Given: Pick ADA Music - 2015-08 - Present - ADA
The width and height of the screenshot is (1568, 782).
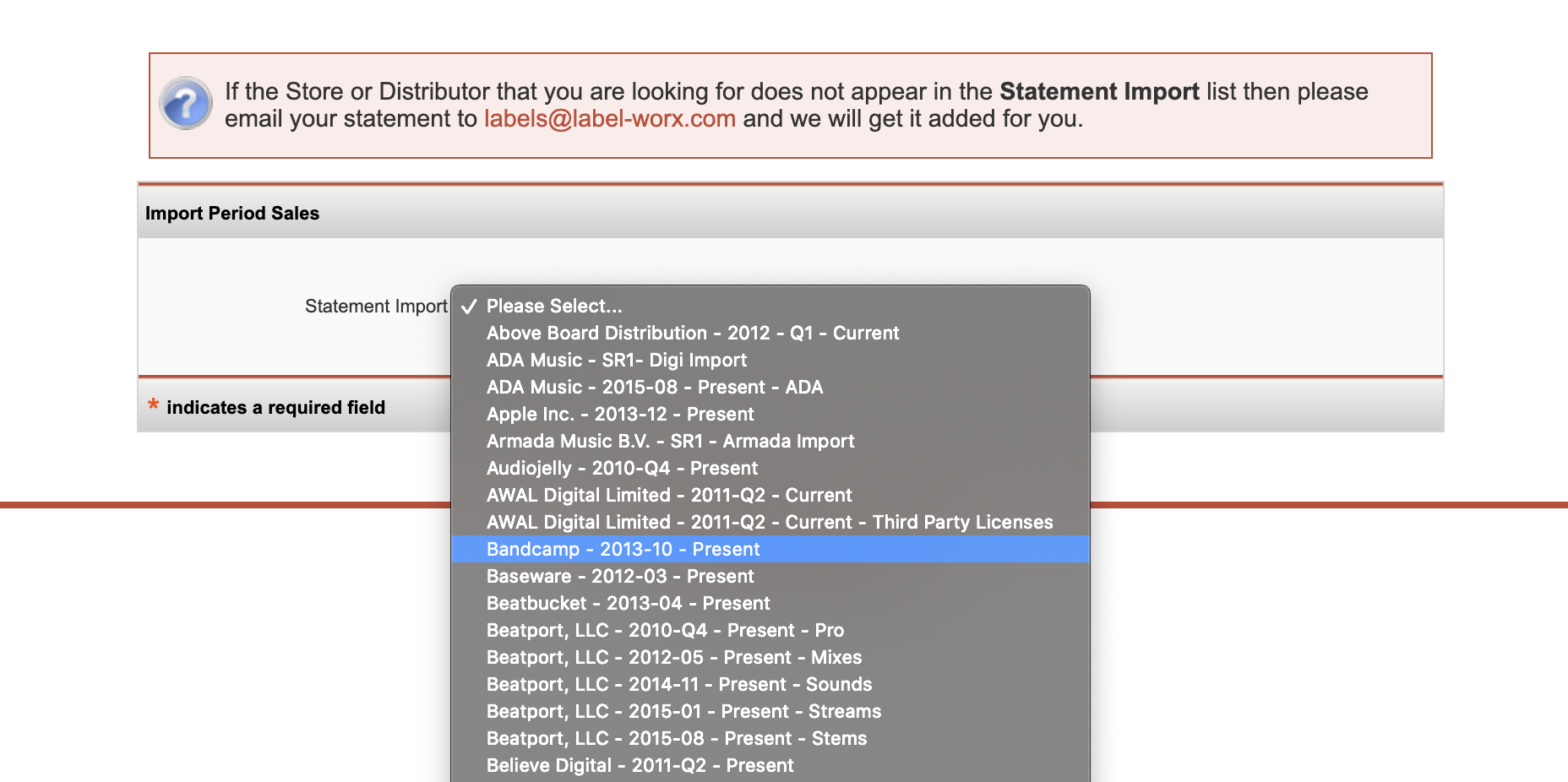Looking at the screenshot, I should (770, 387).
